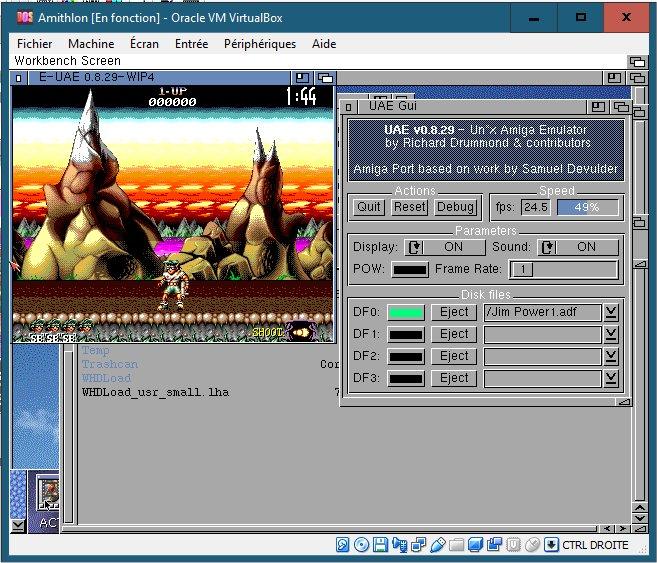Open the Périphériques menu
This screenshot has height=563, width=657.
(x=260, y=44)
